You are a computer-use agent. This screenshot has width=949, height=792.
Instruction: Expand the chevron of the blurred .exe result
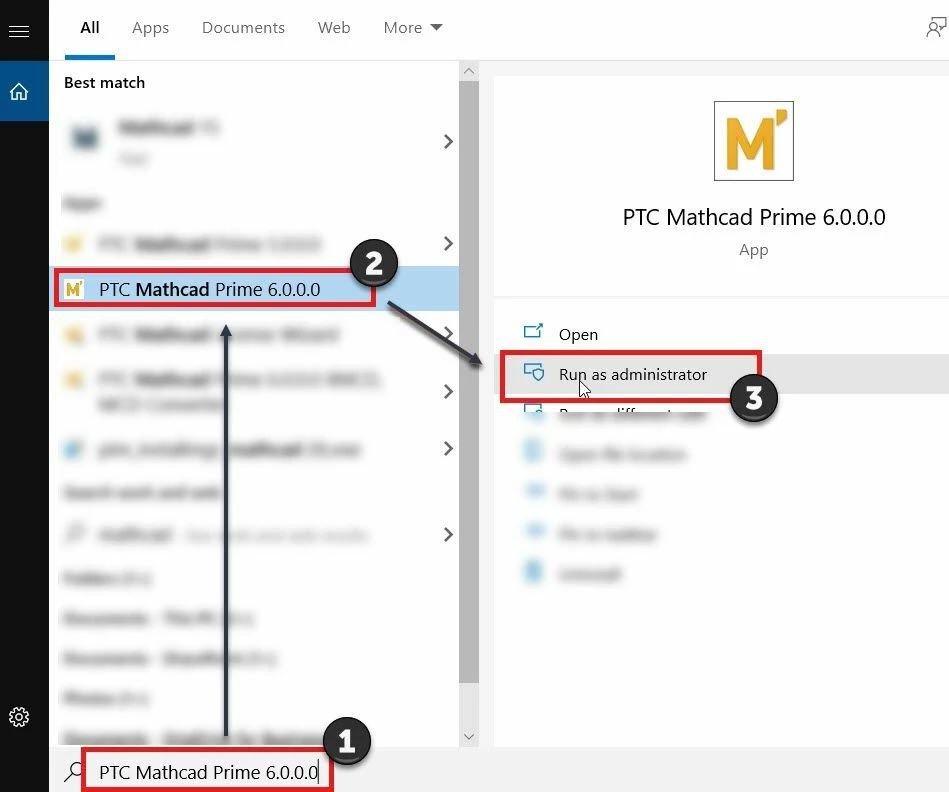tap(448, 449)
